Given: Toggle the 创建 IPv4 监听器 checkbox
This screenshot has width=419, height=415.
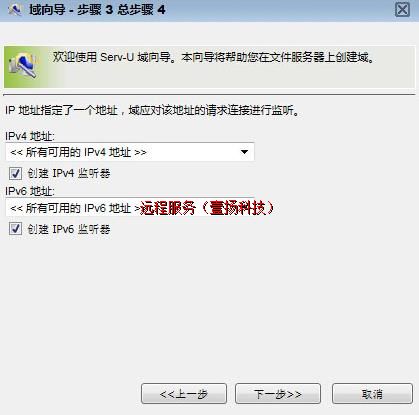Looking at the screenshot, I should 15,173.
